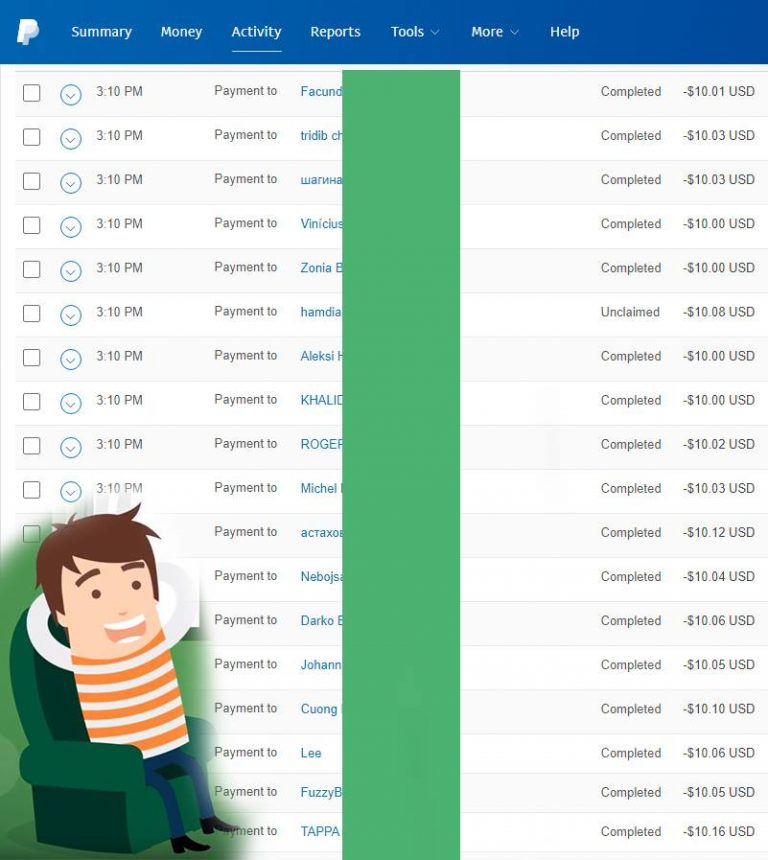
Task: Show details of the KHALID payment chevron
Action: 70,403
